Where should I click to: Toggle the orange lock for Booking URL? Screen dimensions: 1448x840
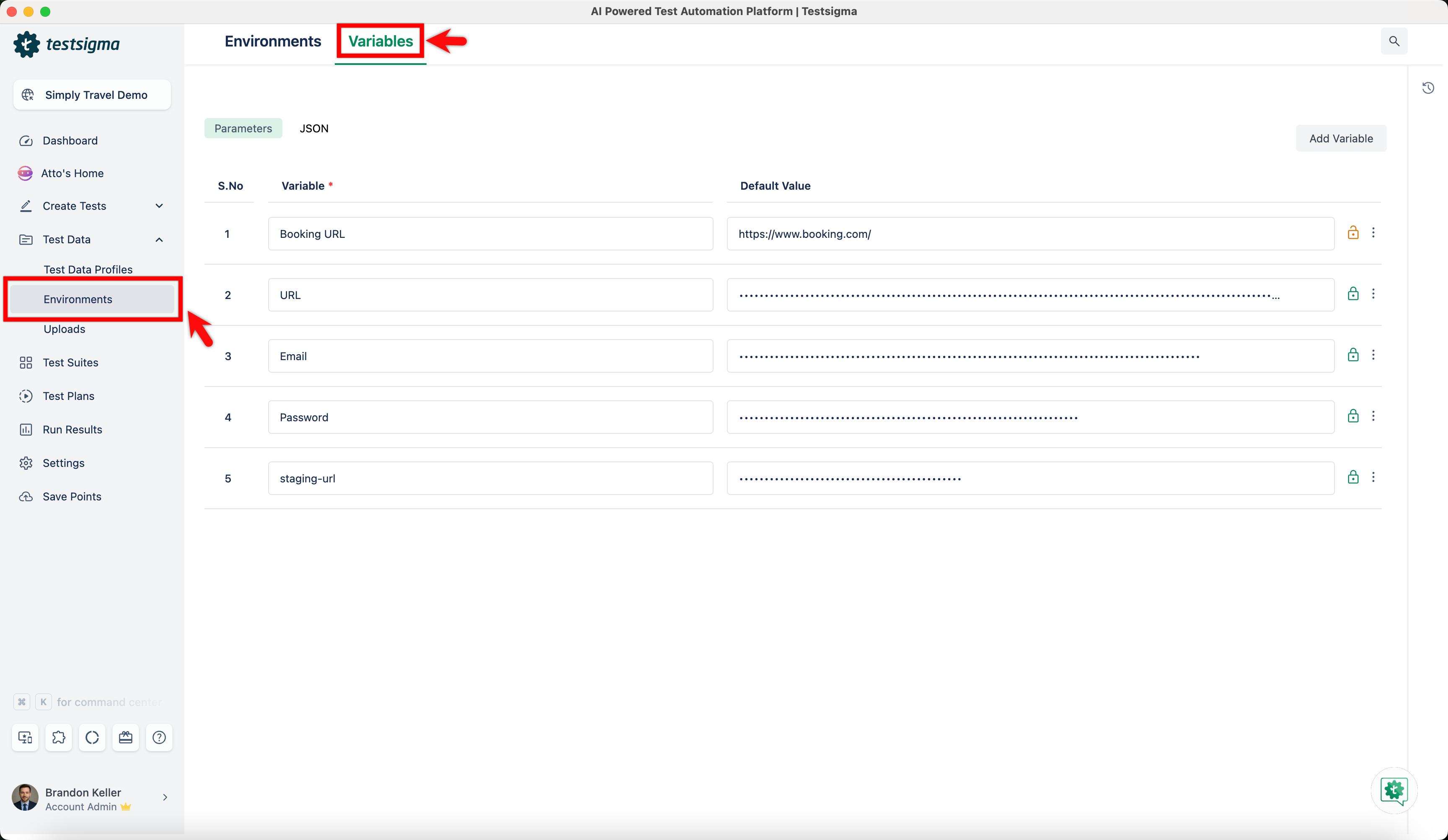[1352, 232]
